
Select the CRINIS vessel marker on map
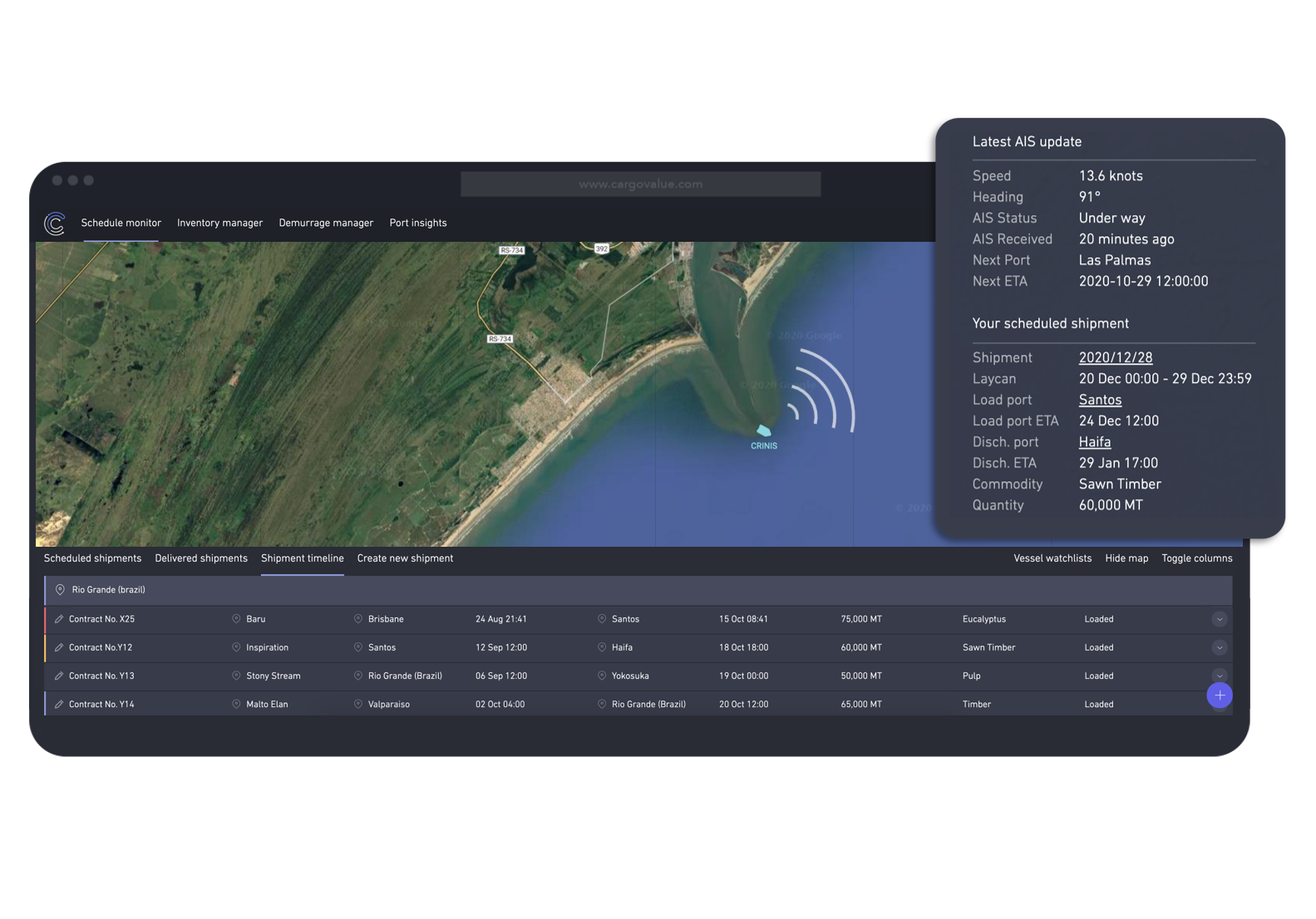[763, 430]
